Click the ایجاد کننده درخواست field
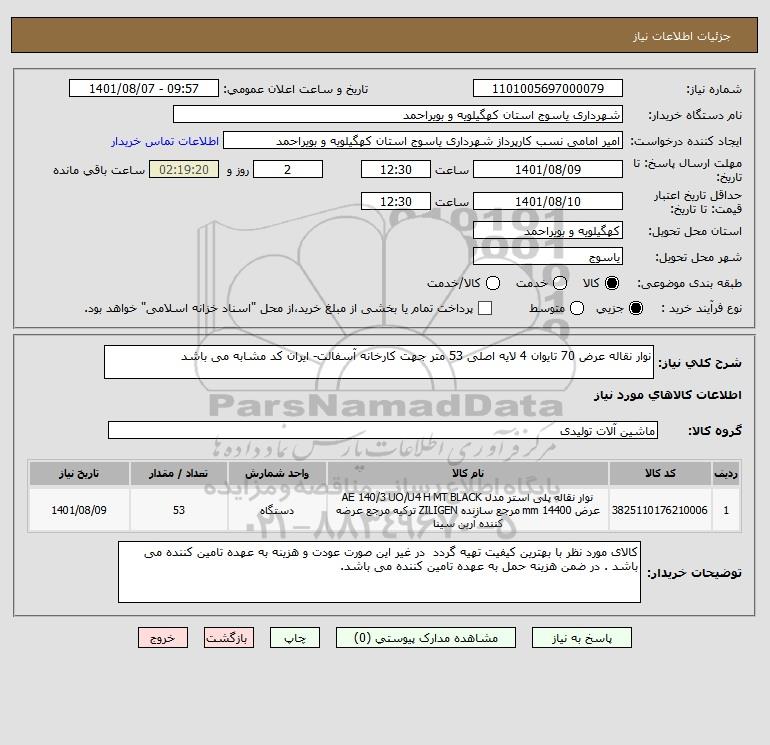 (423, 140)
